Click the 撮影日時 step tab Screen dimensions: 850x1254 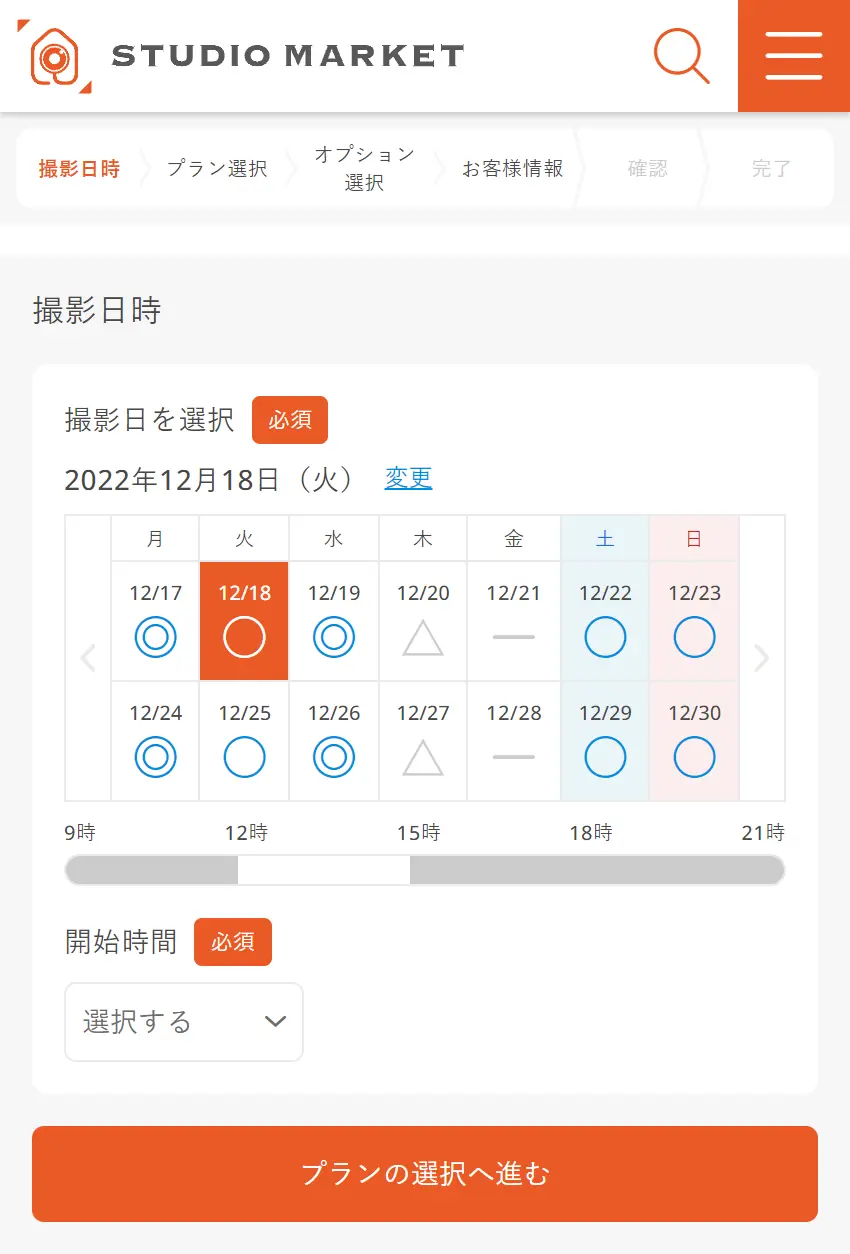79,168
